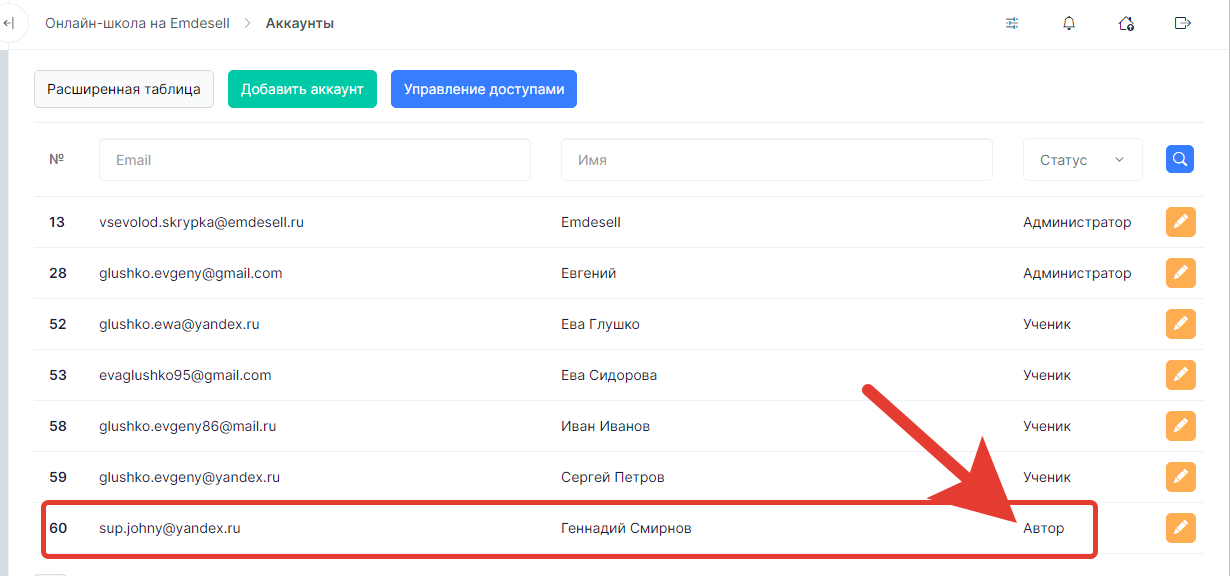
Task: Open the Онлайн-школа на Emdesell breadcrumb
Action: 137,23
